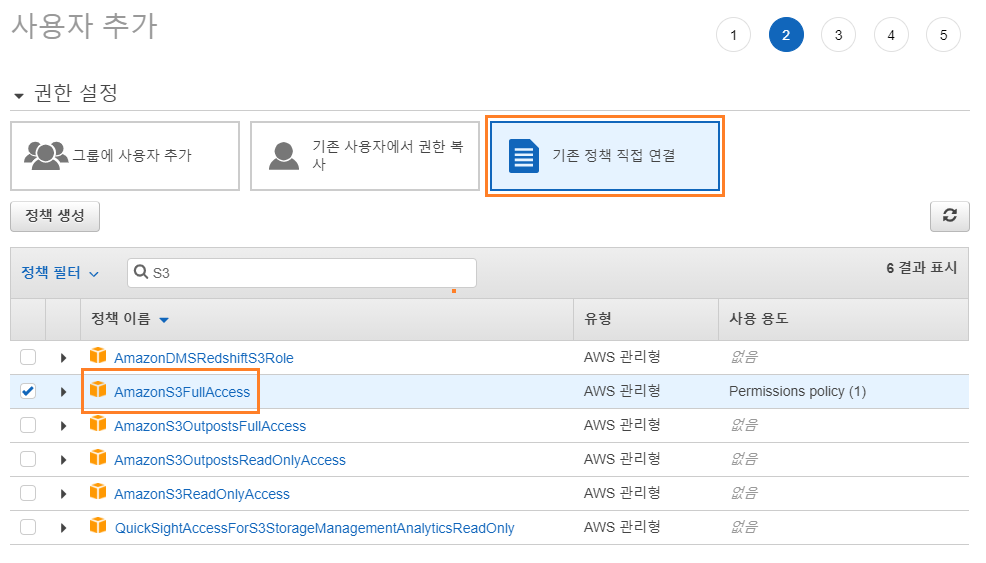Check the AmazonS3OutpostsReadOnlyAccess checkbox
This screenshot has width=986, height=563.
point(28,459)
